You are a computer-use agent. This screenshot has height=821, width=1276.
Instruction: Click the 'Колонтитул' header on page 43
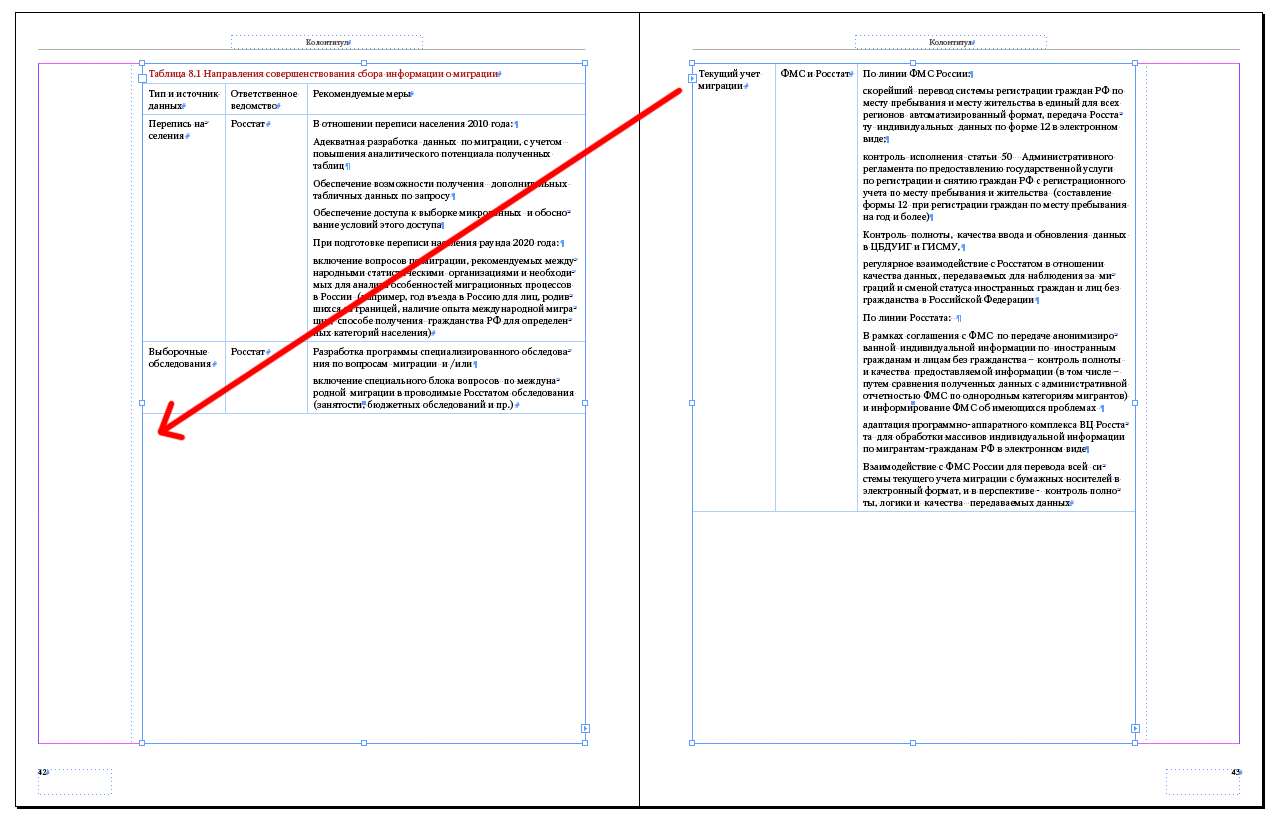(x=951, y=43)
